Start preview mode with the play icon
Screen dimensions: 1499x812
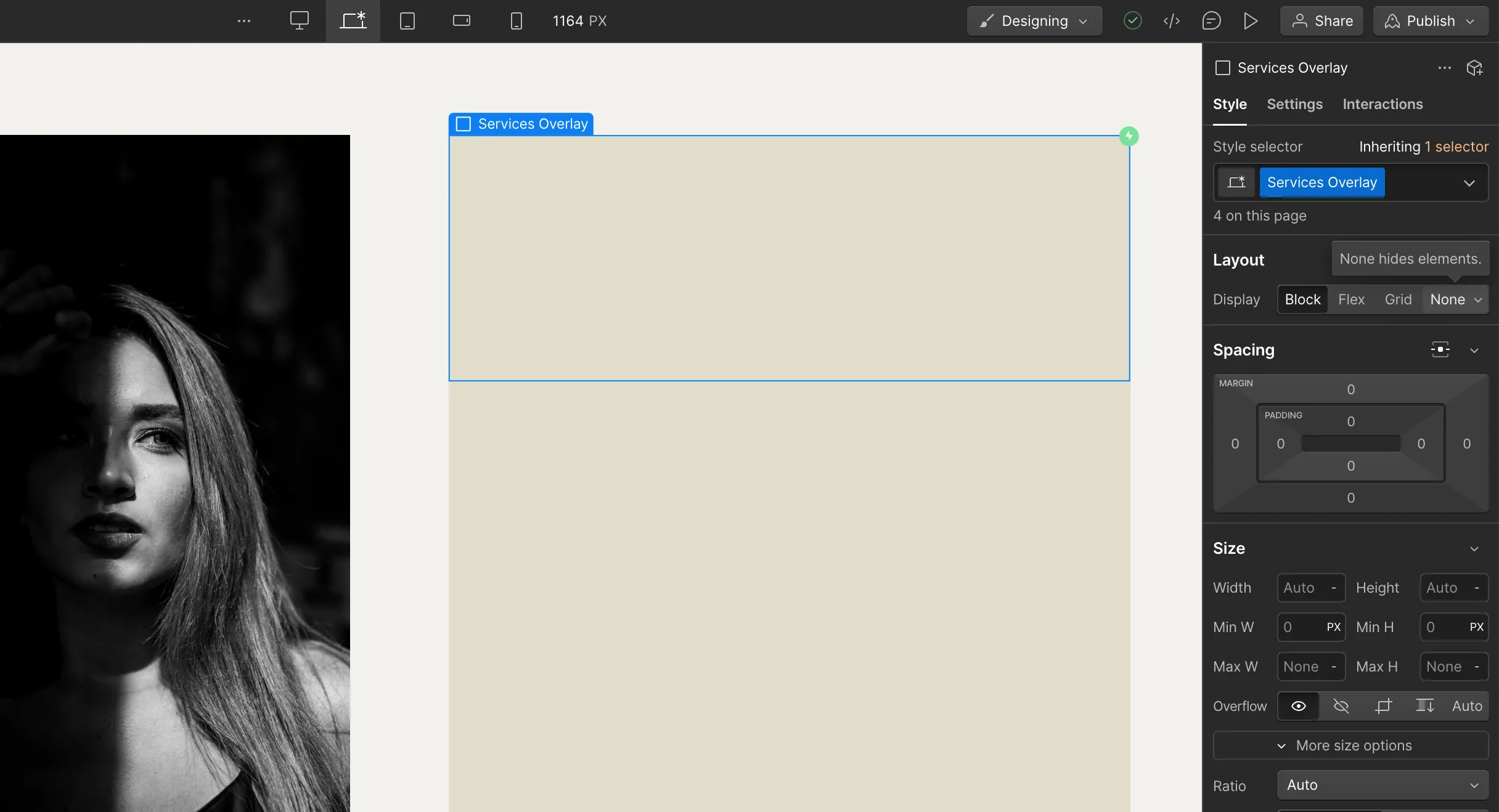coord(1250,20)
